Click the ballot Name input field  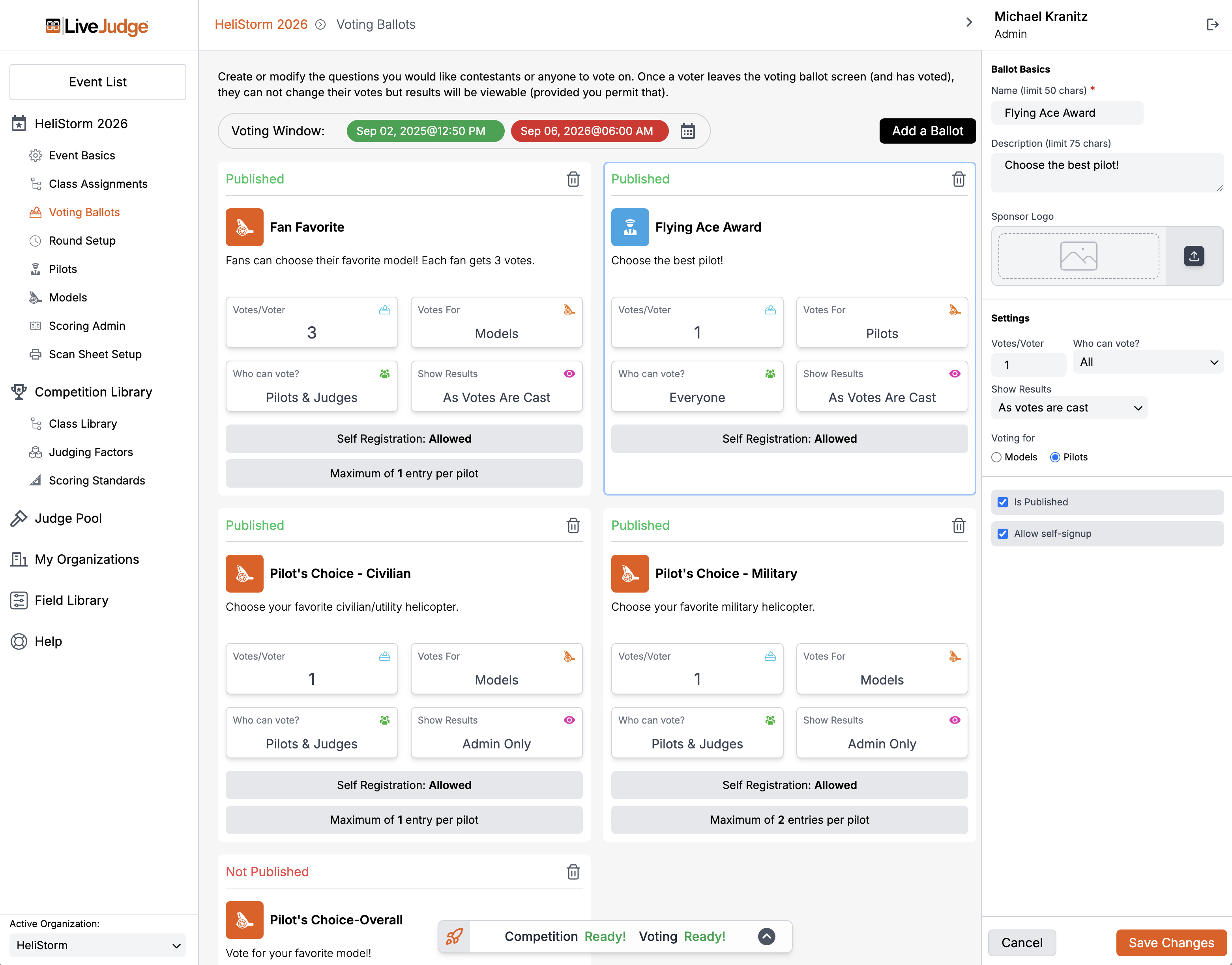tap(1066, 113)
